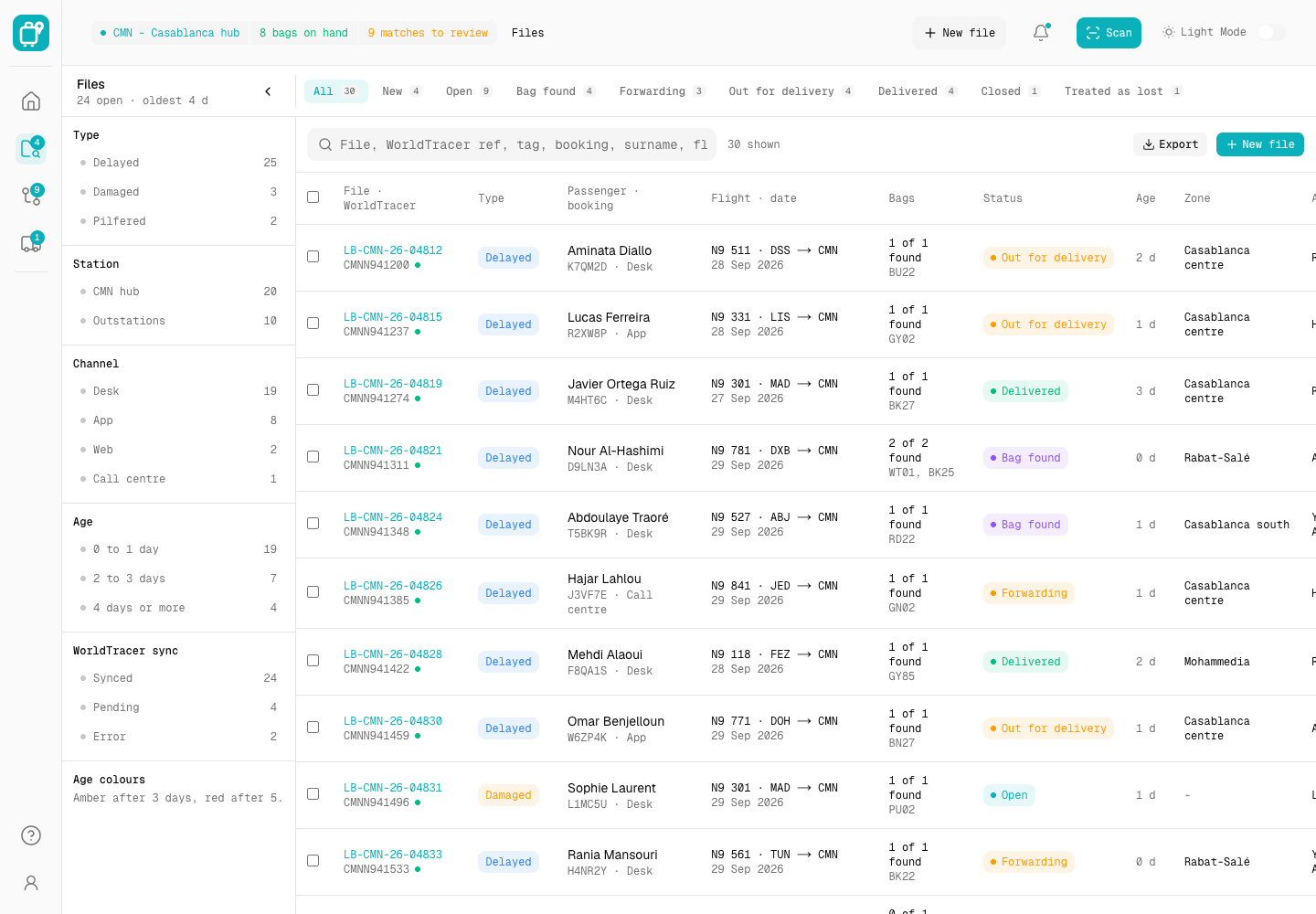Click the Export button
Image resolution: width=1316 pixels, height=914 pixels.
(x=1171, y=144)
